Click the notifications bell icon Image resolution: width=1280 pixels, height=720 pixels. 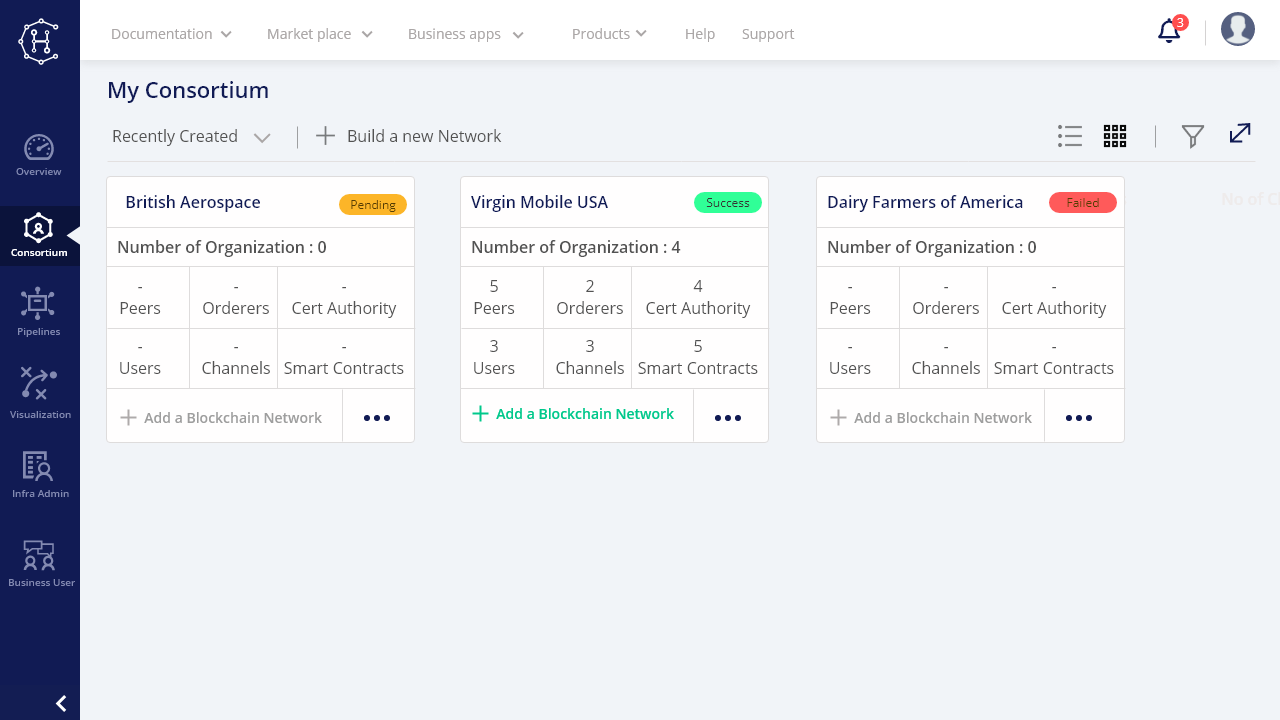[1169, 32]
